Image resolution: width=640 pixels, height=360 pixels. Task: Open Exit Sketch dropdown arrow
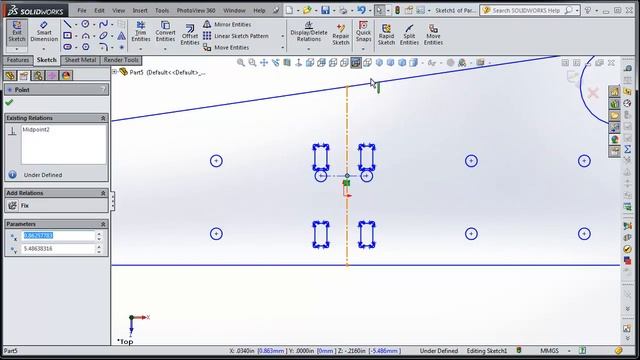(17, 49)
